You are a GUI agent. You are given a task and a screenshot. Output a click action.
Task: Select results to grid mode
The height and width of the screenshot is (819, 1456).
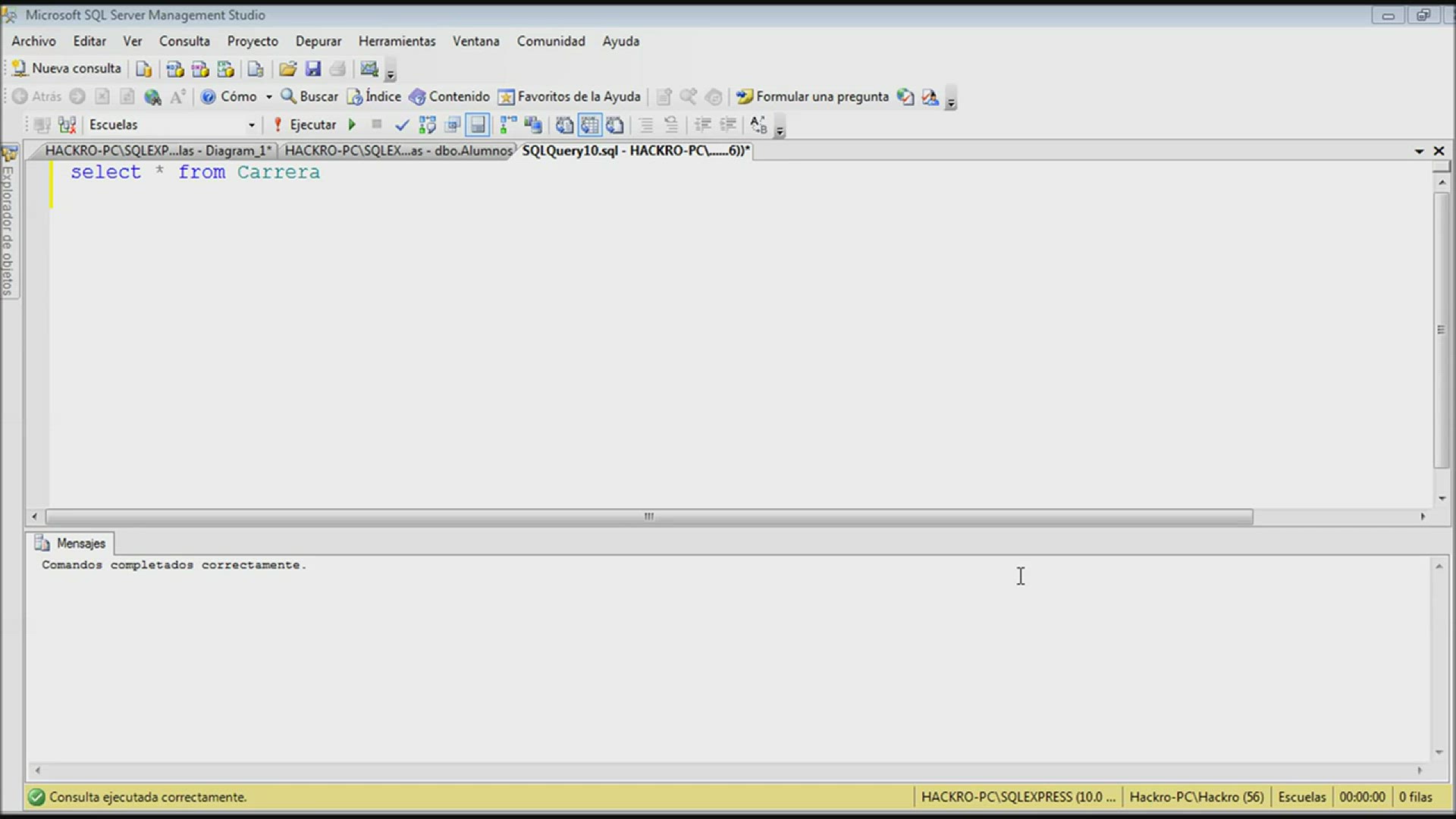(x=589, y=125)
